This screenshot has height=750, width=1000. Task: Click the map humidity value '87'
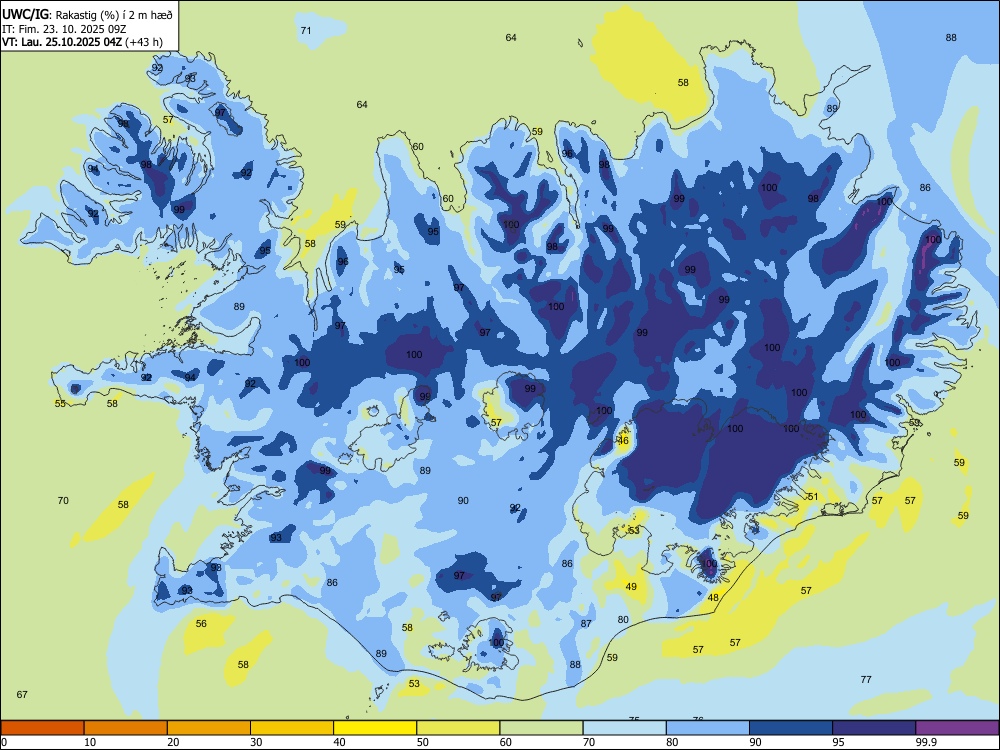tap(586, 624)
